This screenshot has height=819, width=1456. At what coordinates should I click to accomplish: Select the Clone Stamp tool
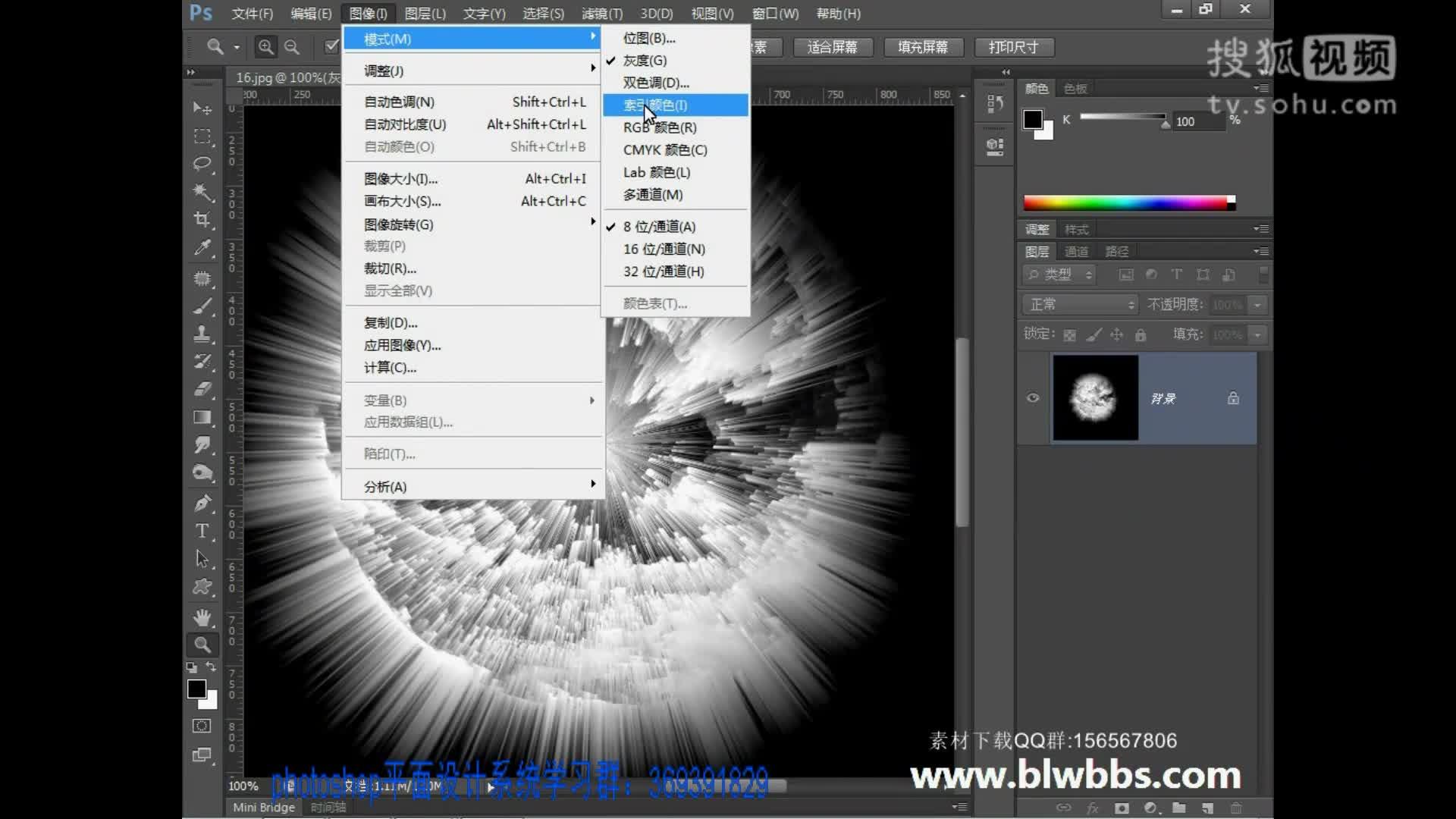pos(202,334)
